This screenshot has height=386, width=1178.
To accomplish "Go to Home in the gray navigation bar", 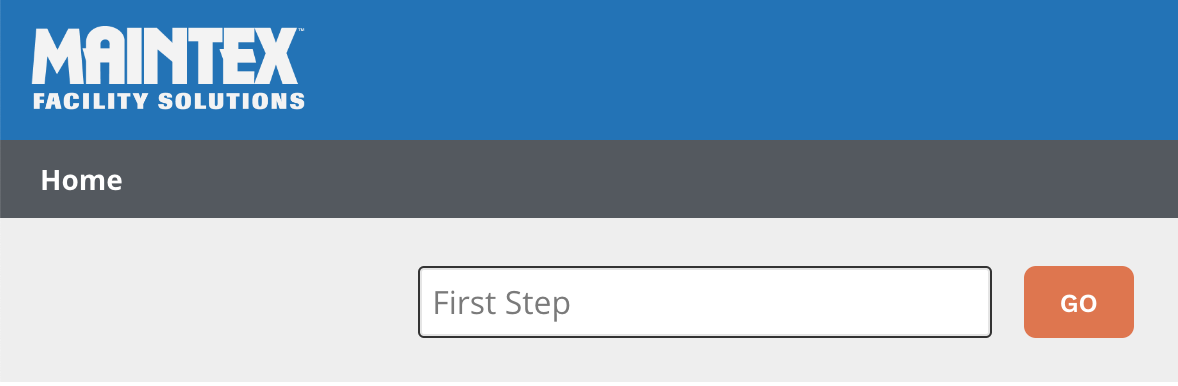I will pyautogui.click(x=81, y=180).
